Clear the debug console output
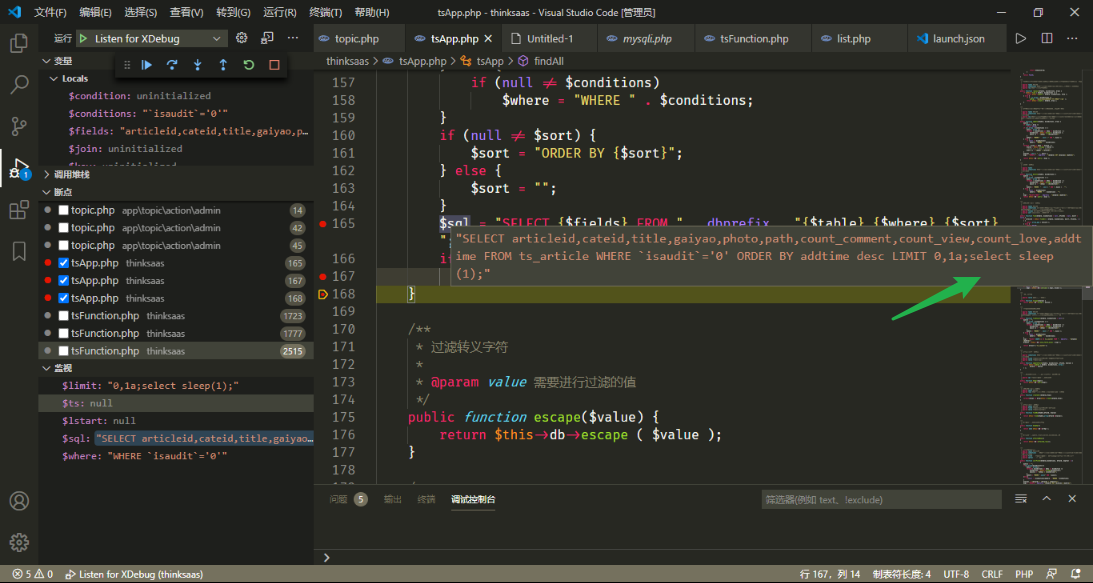The image size is (1093, 583). [x=1021, y=499]
